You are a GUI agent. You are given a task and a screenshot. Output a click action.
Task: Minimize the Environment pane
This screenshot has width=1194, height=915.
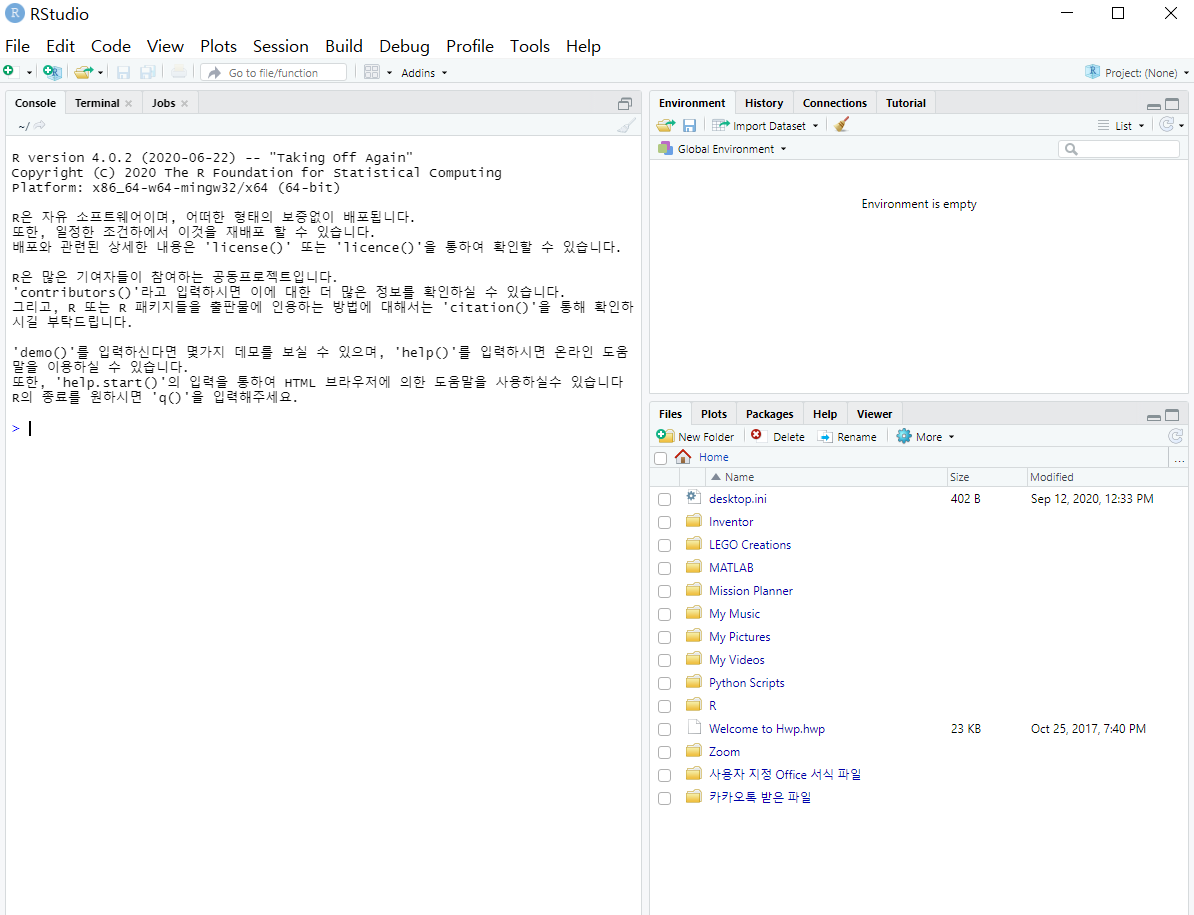click(1154, 105)
